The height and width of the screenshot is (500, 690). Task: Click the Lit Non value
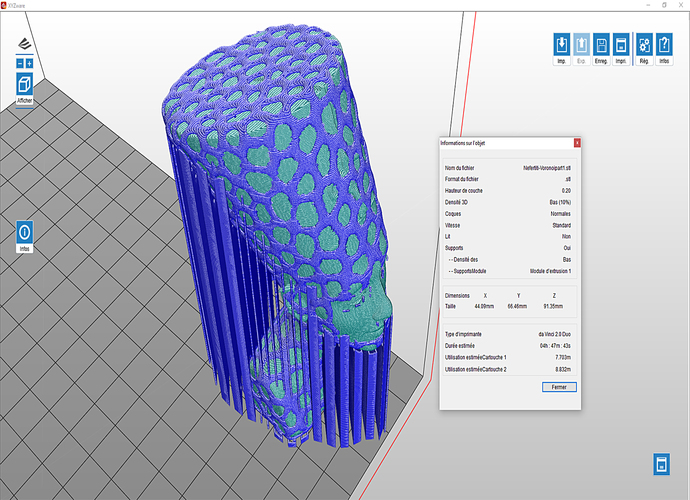click(x=566, y=236)
